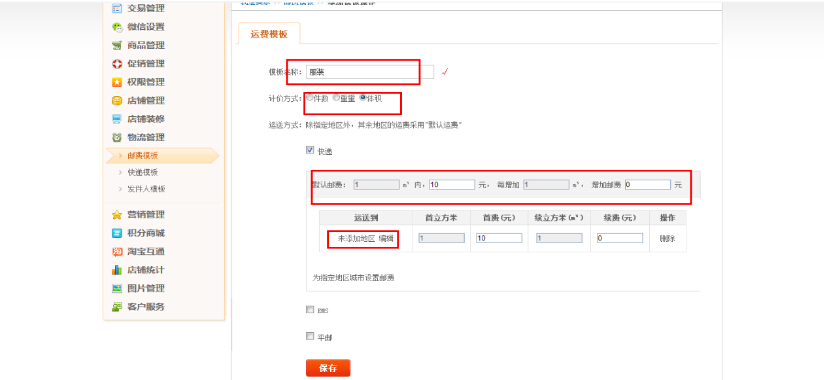Click the 客户服务 icon

pyautogui.click(x=117, y=306)
